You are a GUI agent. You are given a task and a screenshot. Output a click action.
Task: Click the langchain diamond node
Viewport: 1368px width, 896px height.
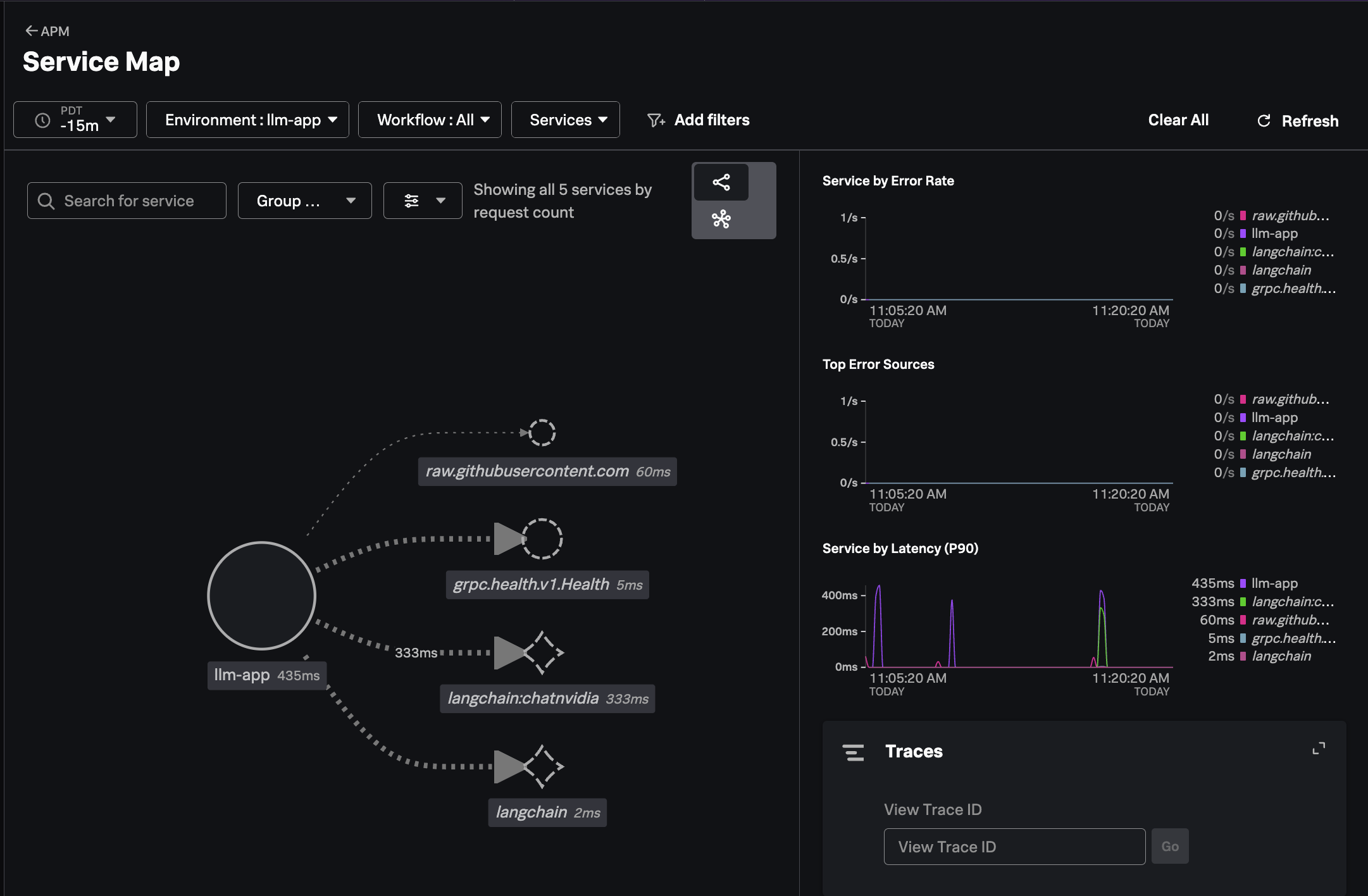[543, 766]
